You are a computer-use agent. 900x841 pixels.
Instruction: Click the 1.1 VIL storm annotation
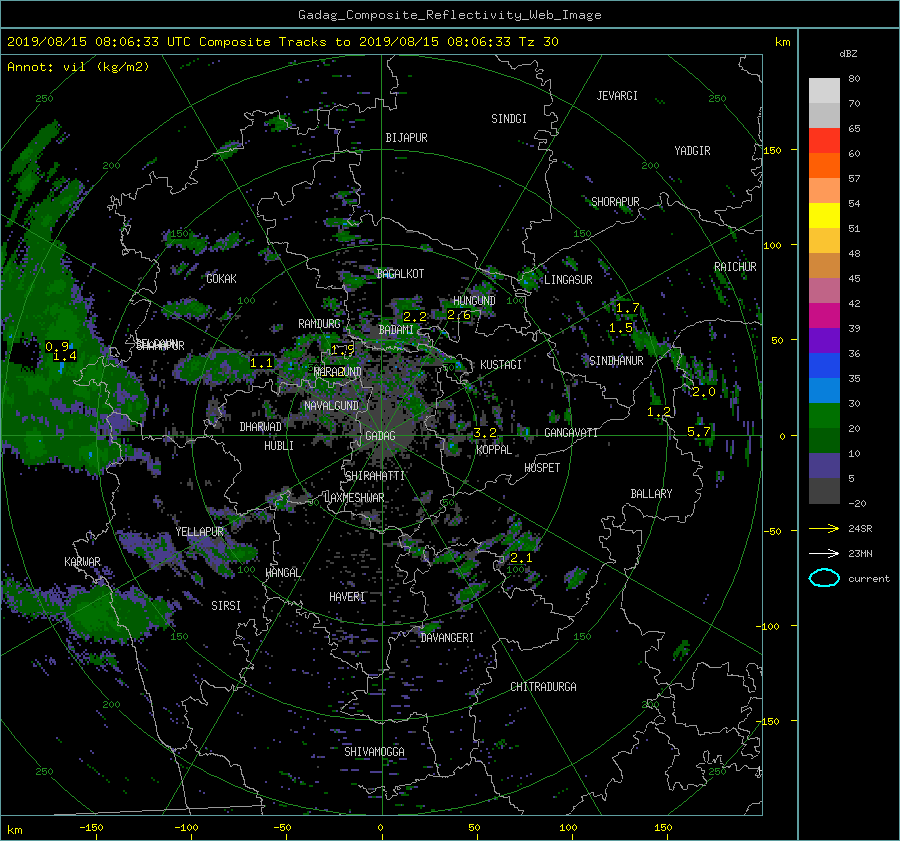(x=261, y=363)
